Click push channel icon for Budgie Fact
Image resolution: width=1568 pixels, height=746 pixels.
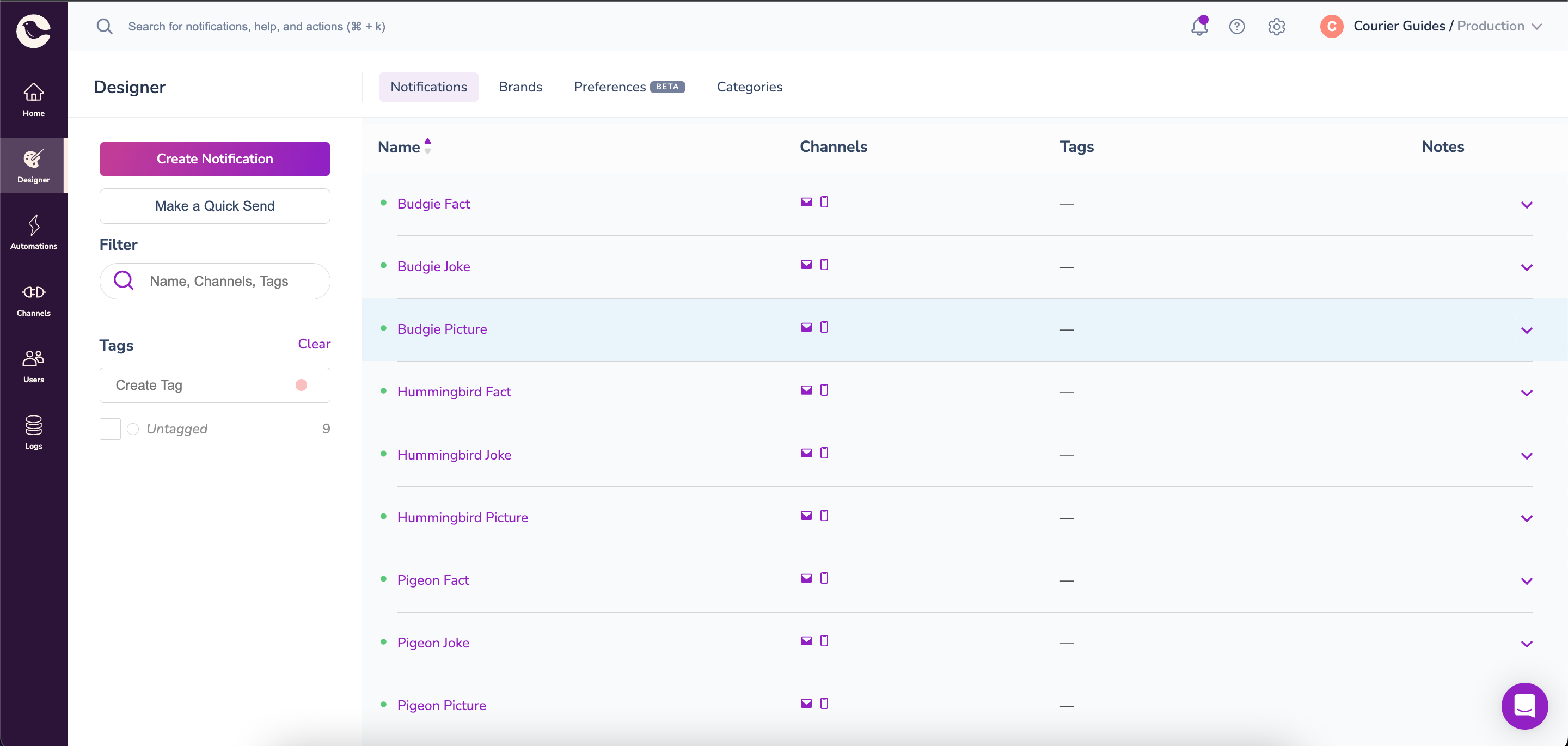[x=824, y=202]
